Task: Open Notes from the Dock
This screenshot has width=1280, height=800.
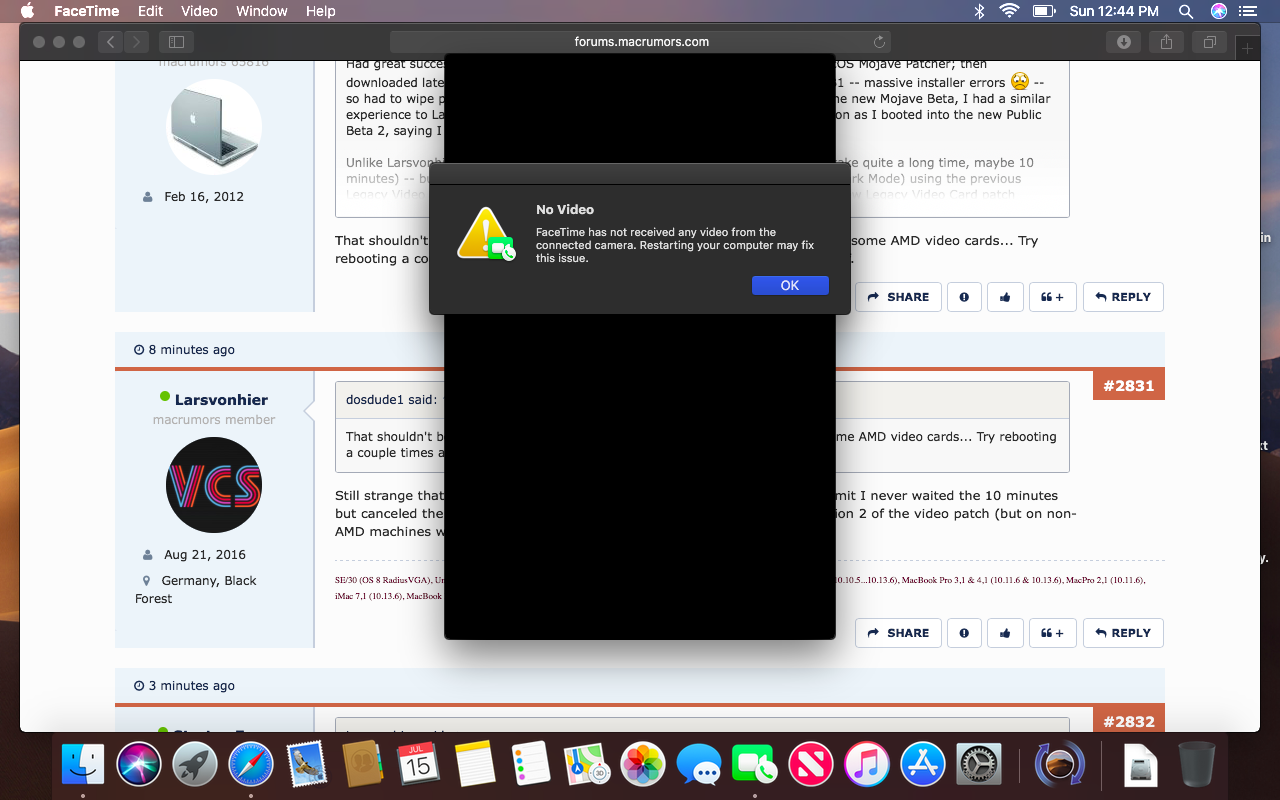Action: 475,766
